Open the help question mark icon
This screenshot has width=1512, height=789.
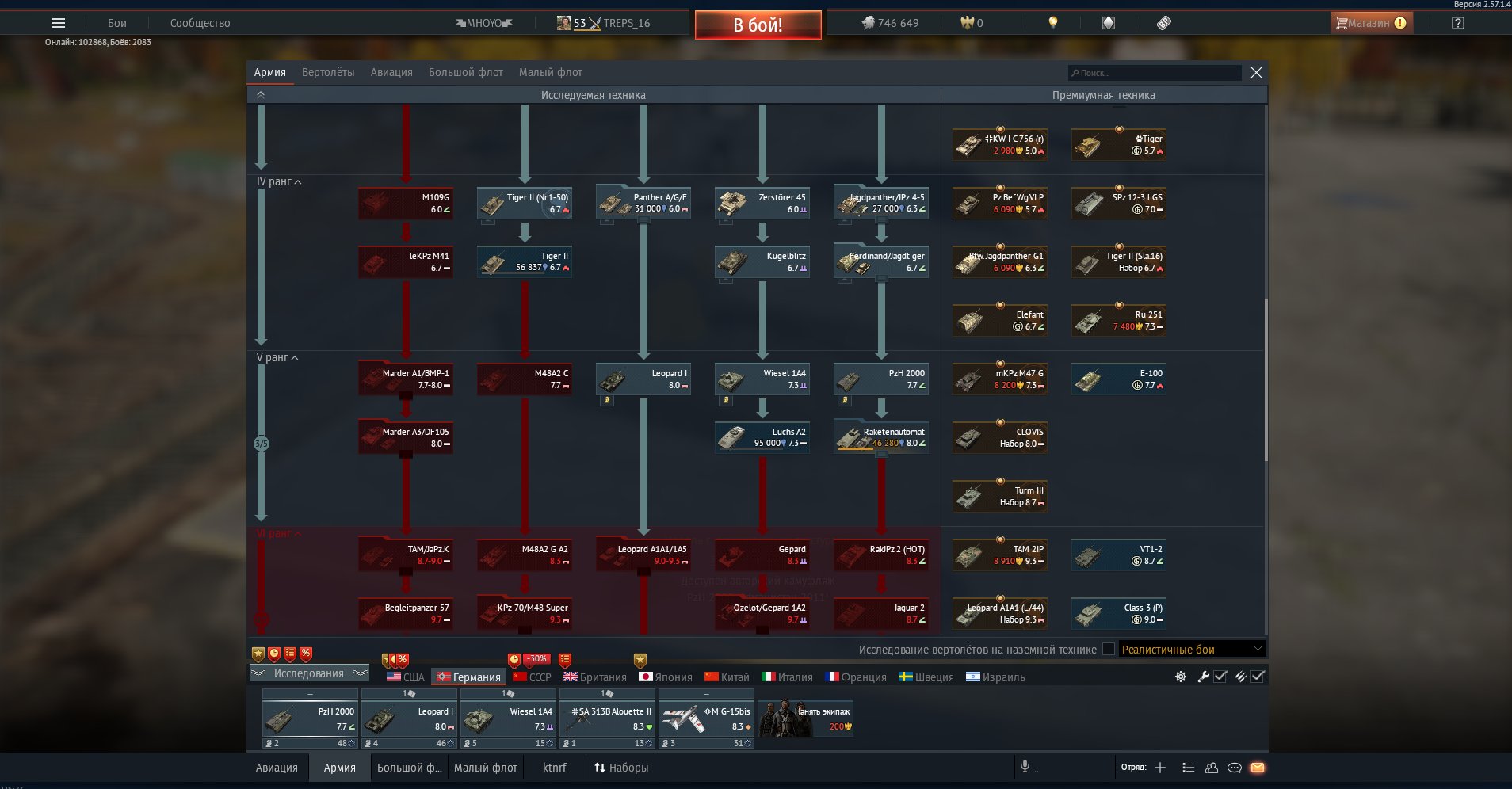click(x=1458, y=23)
